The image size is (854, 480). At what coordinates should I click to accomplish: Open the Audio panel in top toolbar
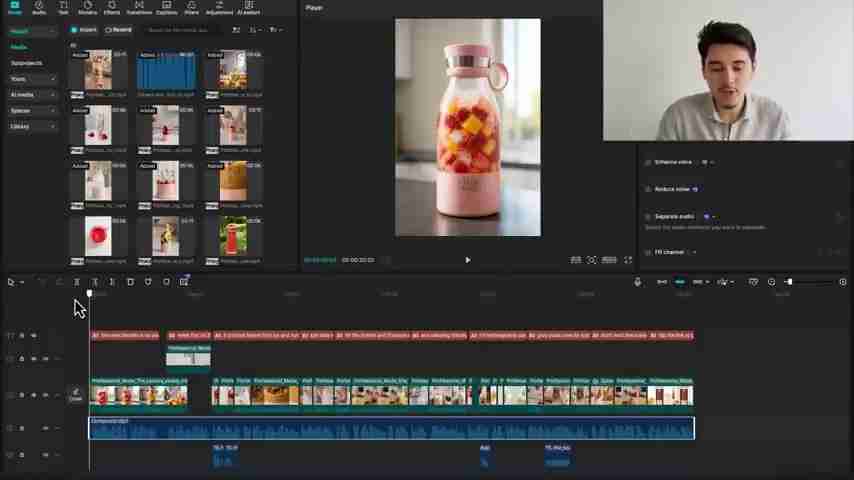[39, 8]
